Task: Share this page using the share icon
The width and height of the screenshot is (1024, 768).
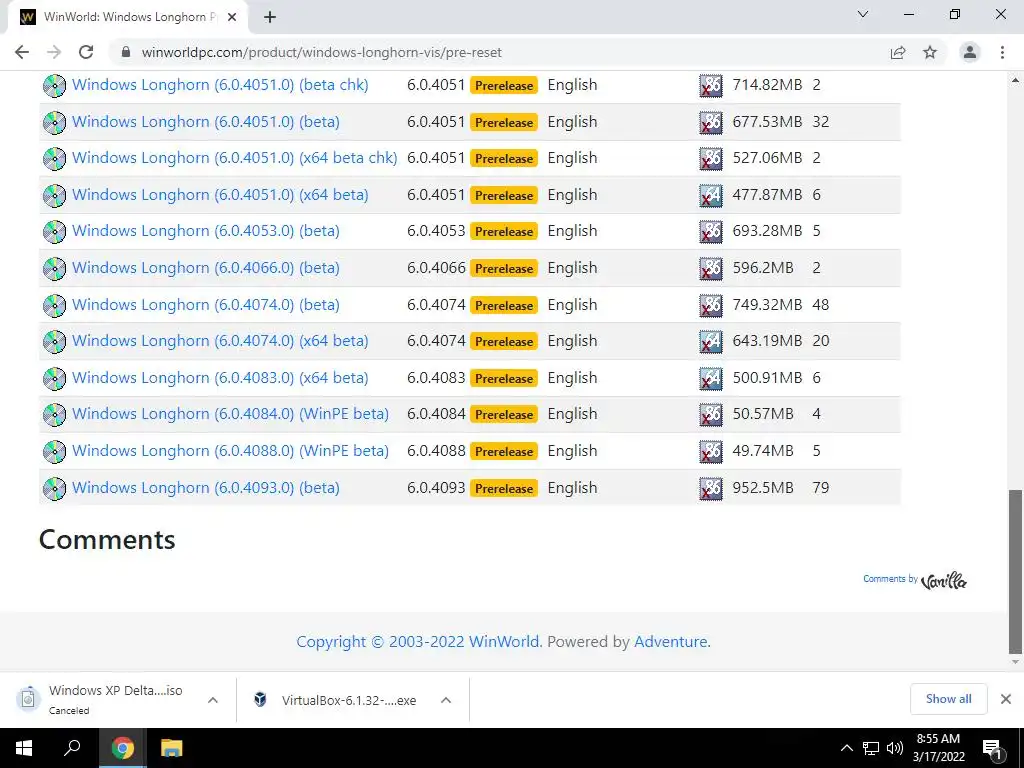Action: (898, 52)
